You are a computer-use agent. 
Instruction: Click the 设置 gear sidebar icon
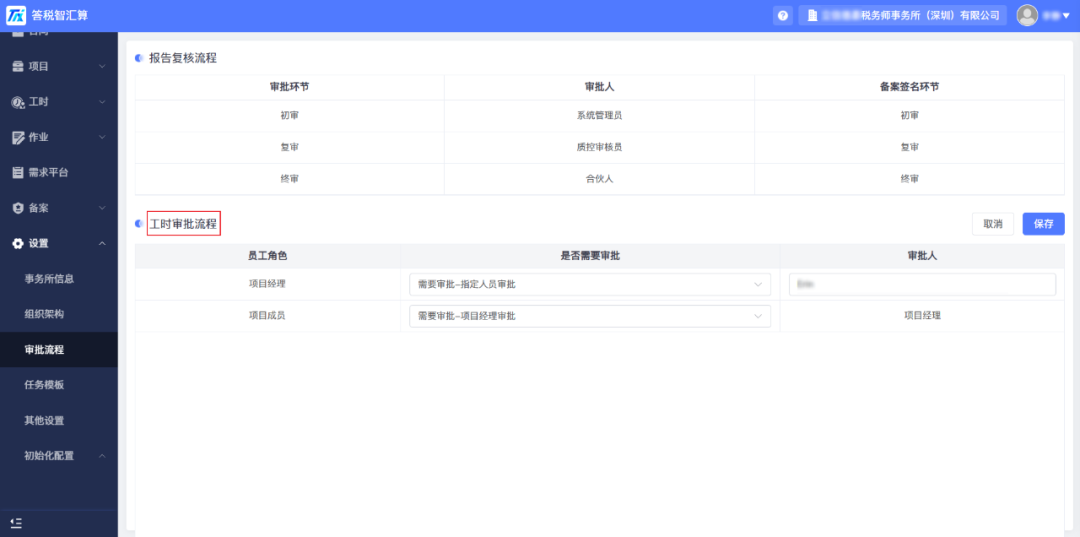19,244
